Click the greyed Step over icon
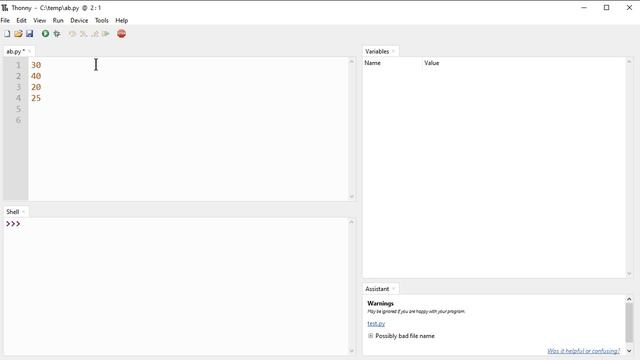640x360 pixels. pyautogui.click(x=72, y=34)
